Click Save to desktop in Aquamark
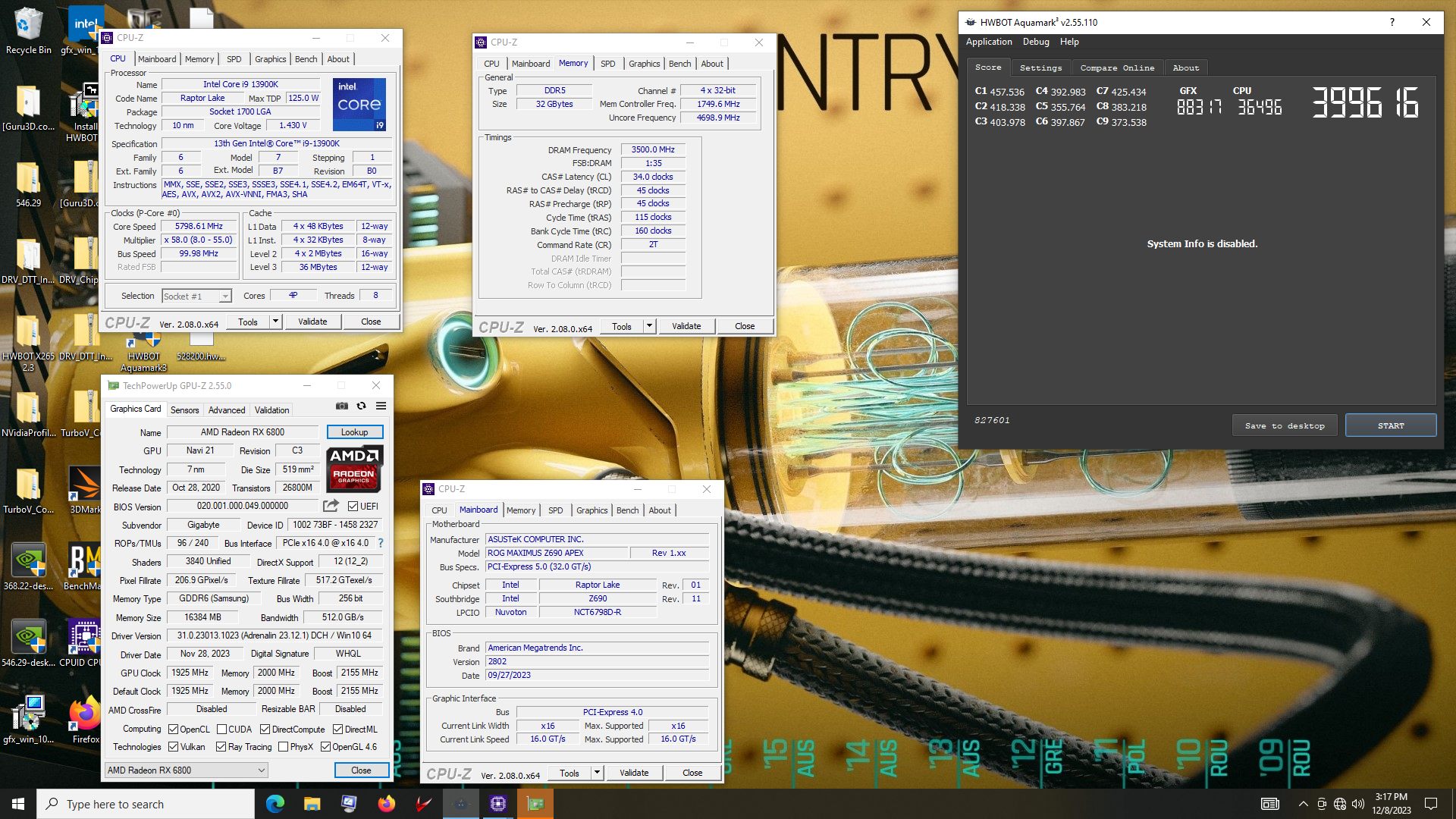 (x=1285, y=425)
